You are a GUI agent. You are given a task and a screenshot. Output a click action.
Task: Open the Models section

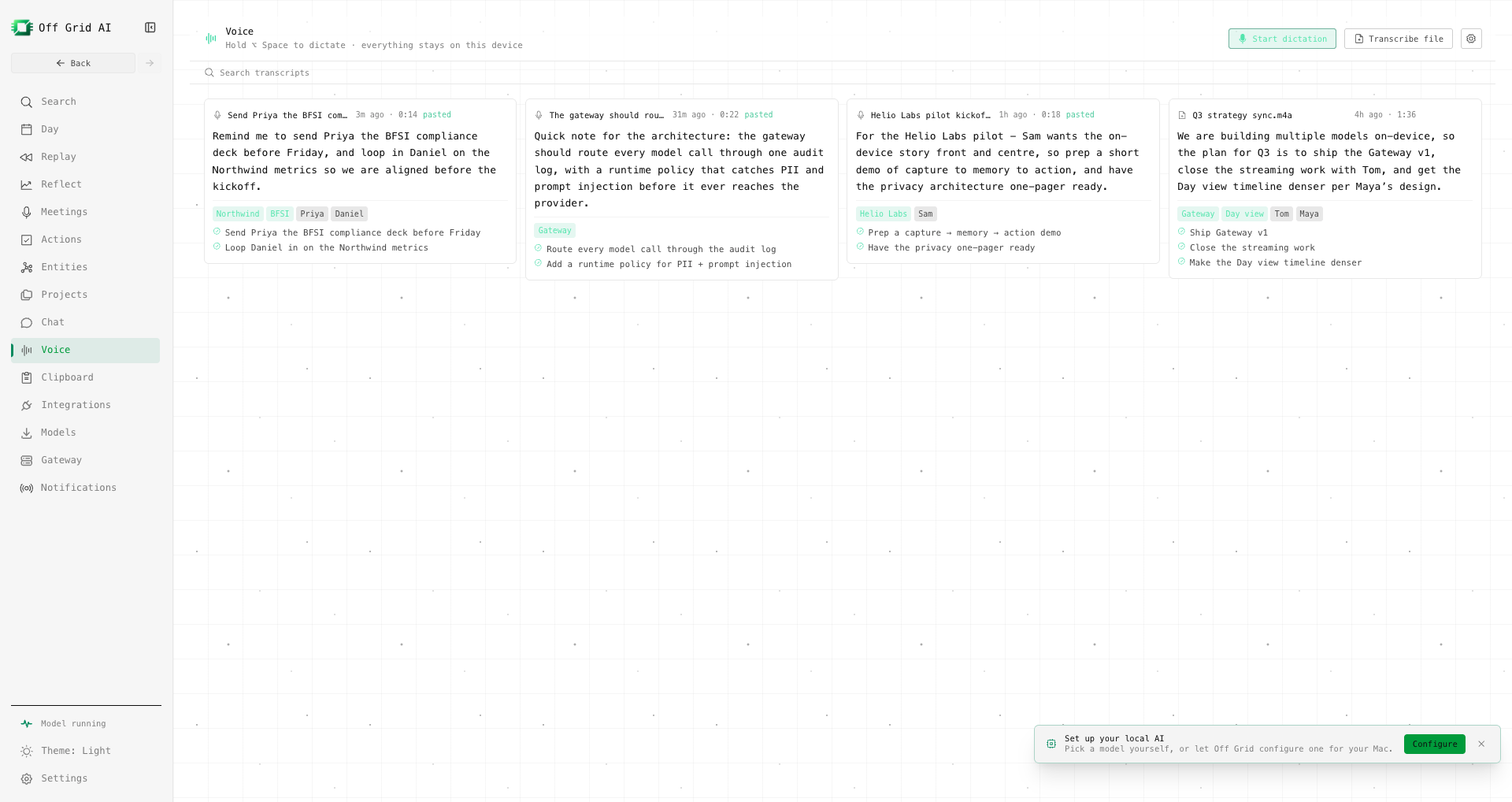tap(85, 433)
